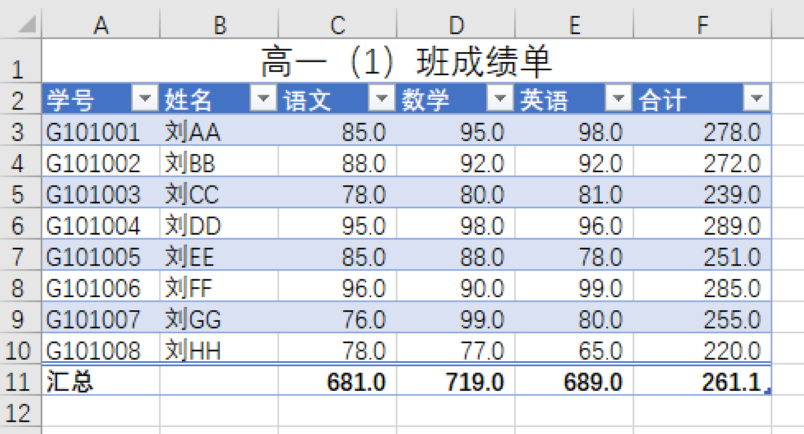The width and height of the screenshot is (804, 434).
Task: Select the 合计 average 261.1
Action: 702,380
